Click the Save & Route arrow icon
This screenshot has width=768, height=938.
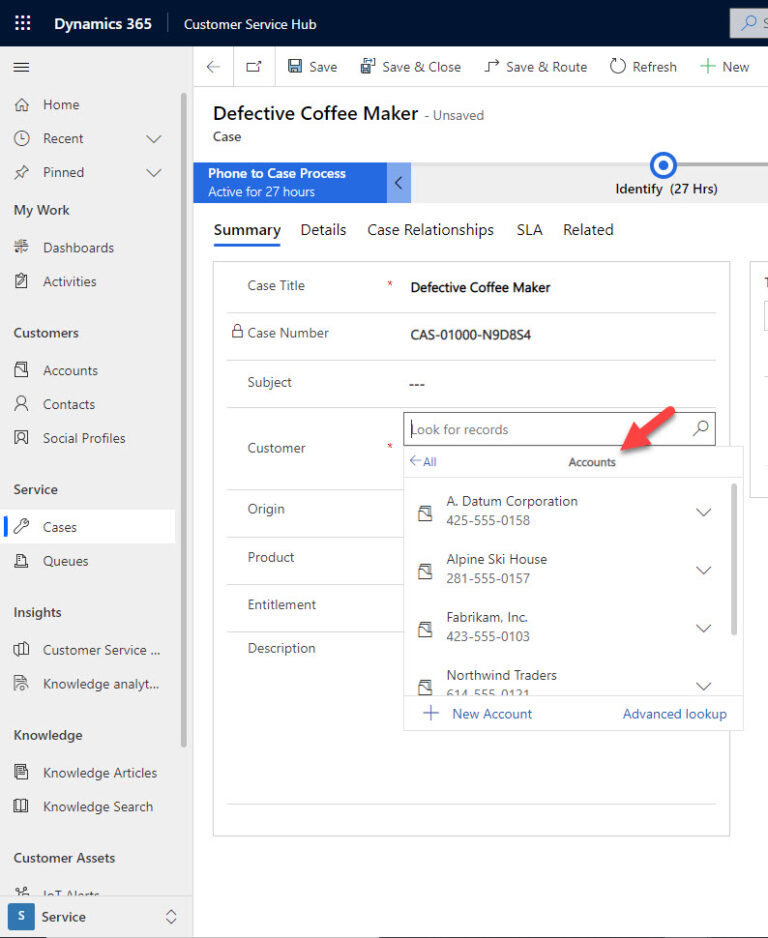coord(491,66)
